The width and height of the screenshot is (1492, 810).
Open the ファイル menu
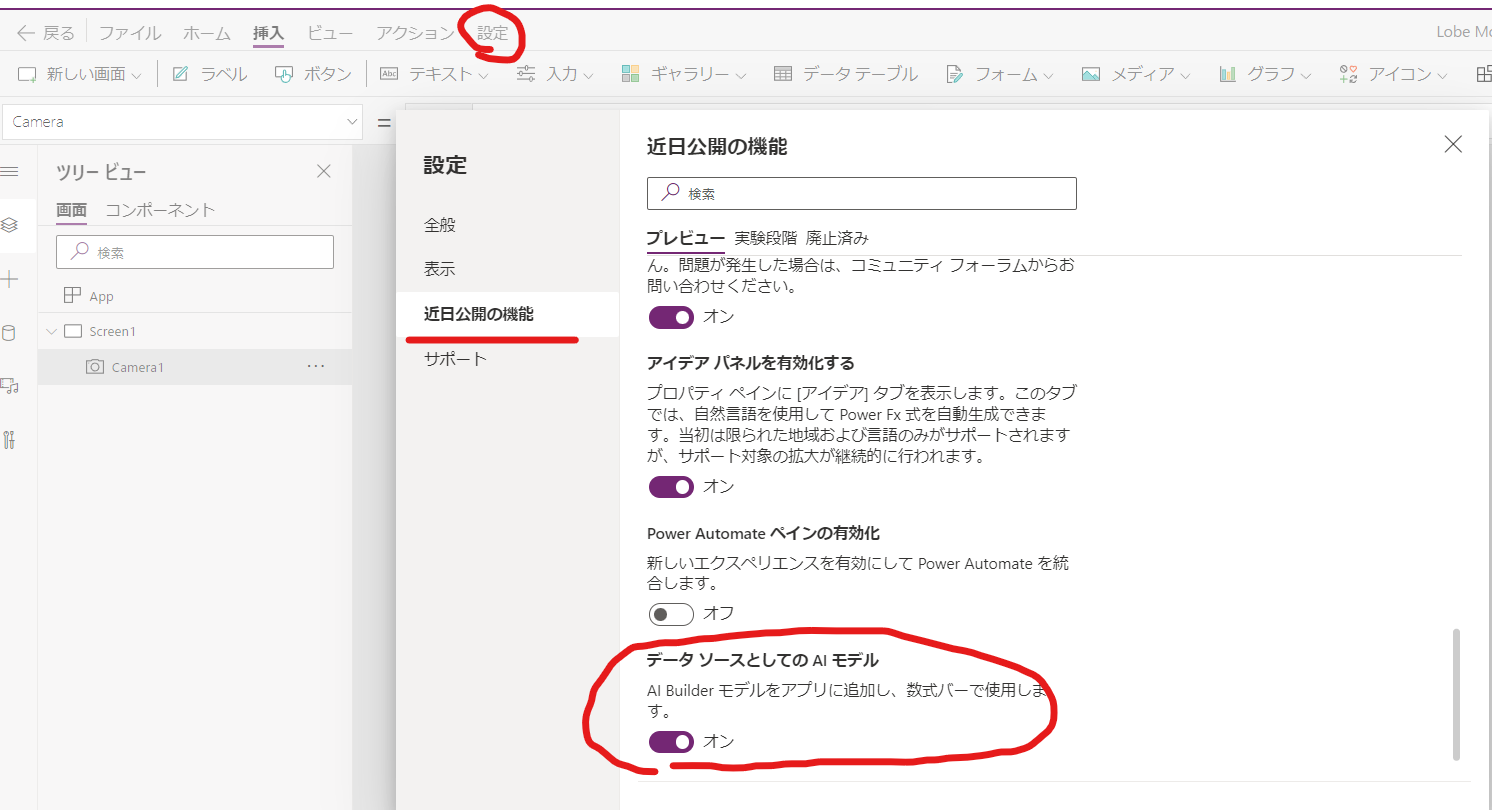click(129, 33)
